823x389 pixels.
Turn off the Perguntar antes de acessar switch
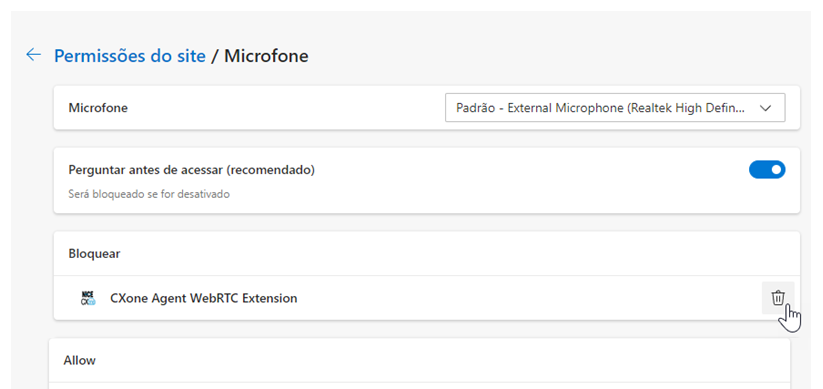click(x=767, y=170)
